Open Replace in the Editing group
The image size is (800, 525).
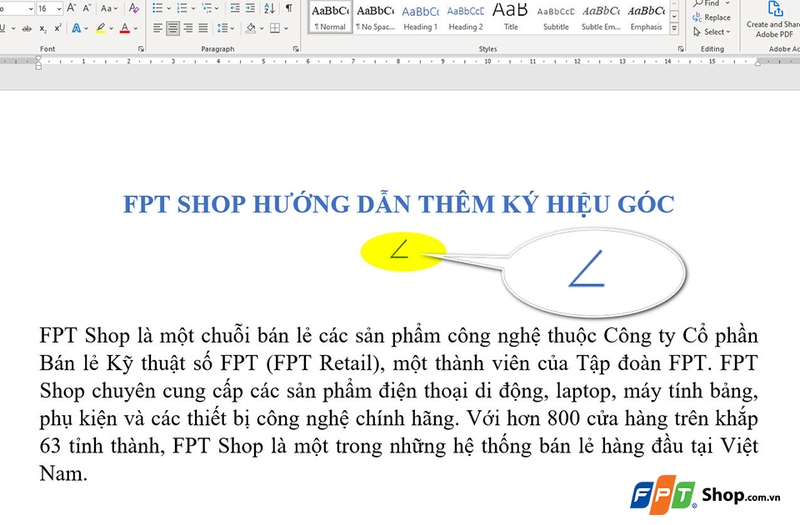[712, 17]
